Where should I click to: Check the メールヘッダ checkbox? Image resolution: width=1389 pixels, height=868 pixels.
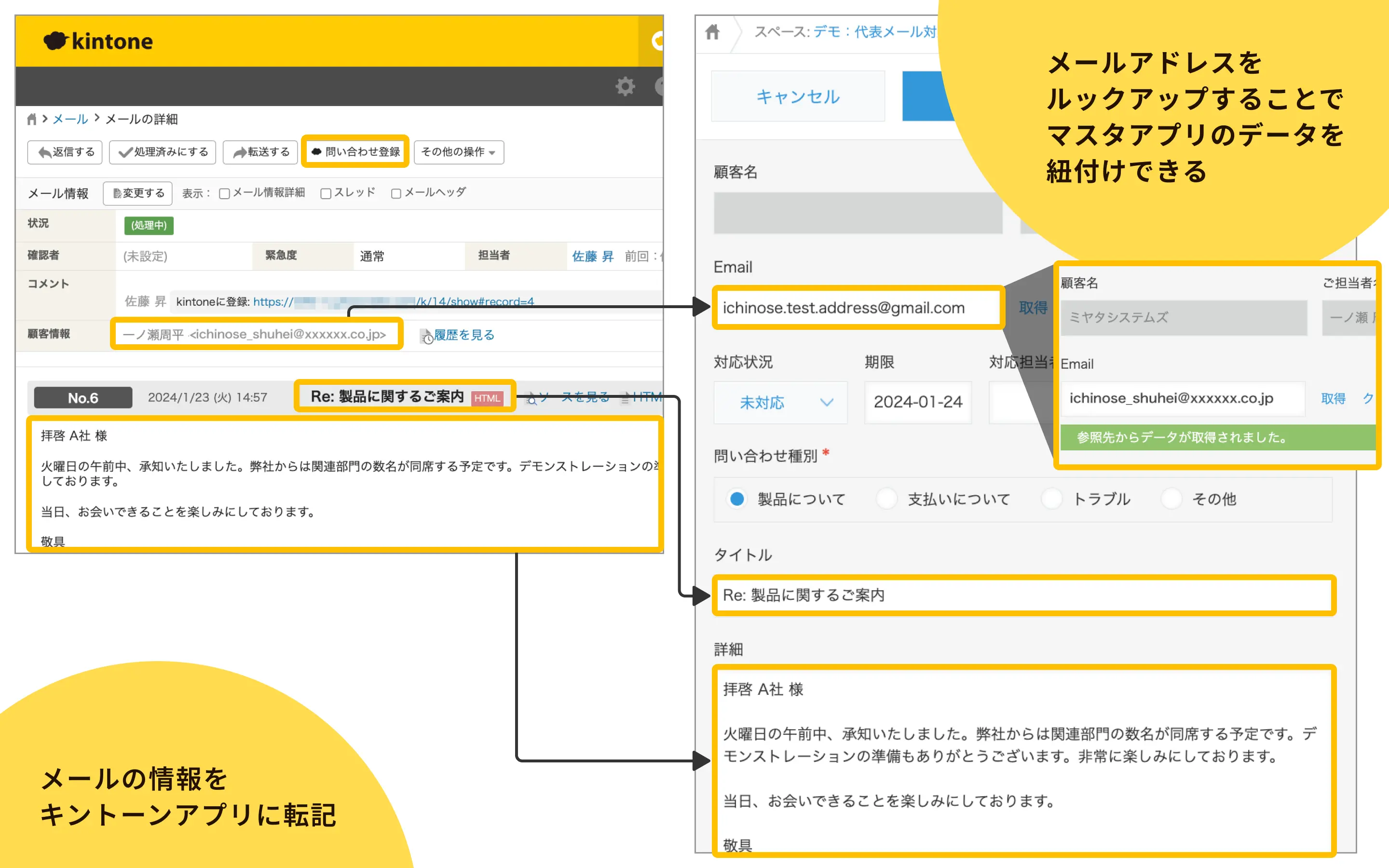tap(396, 193)
